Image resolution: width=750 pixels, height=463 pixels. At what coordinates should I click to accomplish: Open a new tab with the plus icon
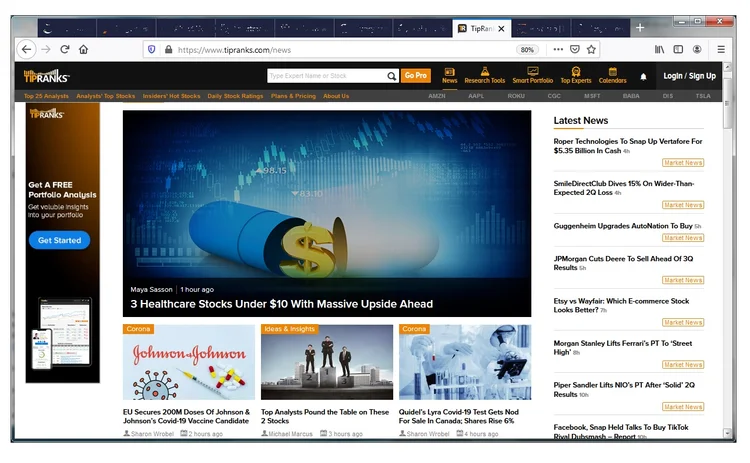coord(640,28)
